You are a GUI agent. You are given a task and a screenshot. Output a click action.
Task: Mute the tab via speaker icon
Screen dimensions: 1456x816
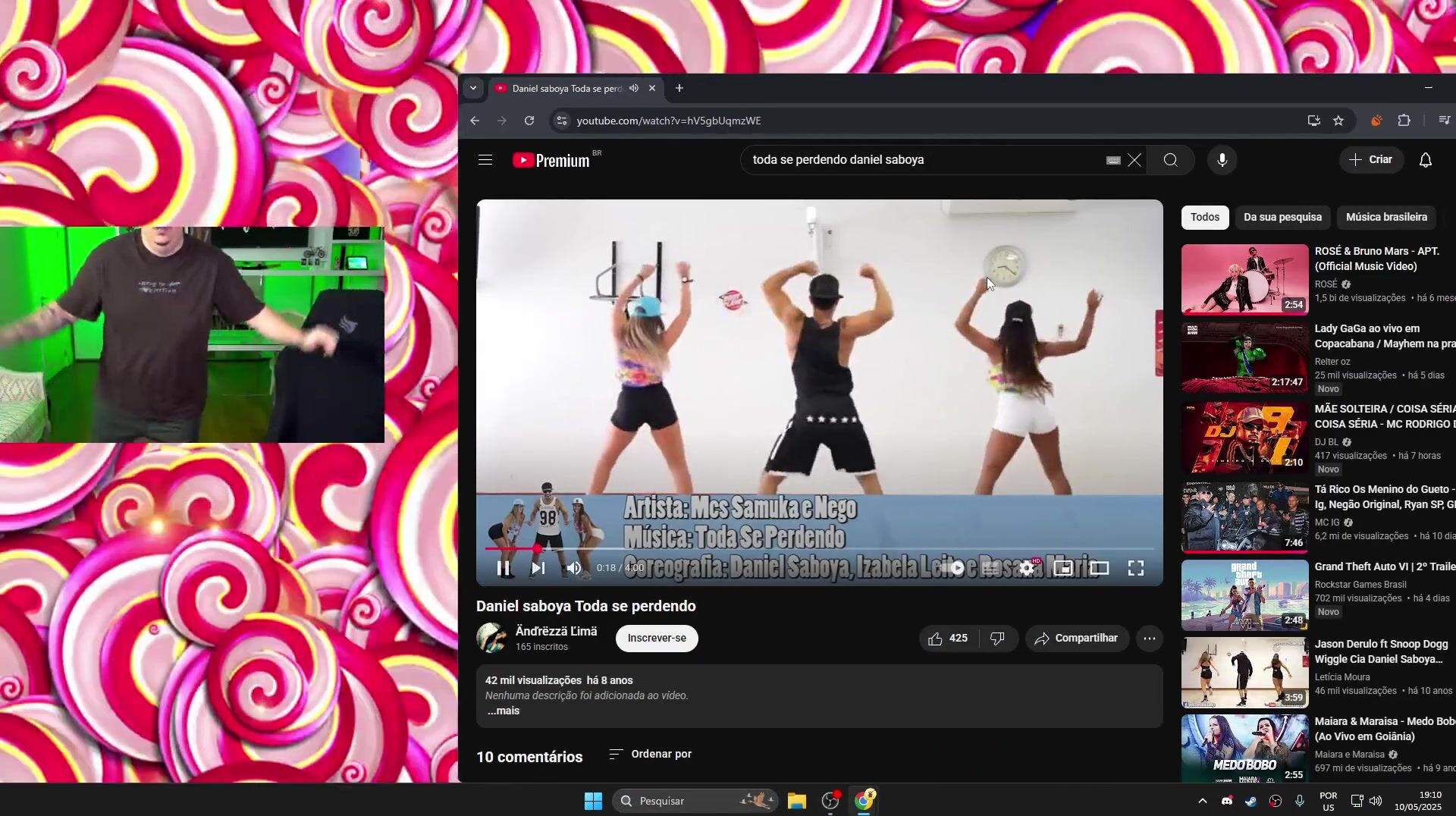click(634, 88)
